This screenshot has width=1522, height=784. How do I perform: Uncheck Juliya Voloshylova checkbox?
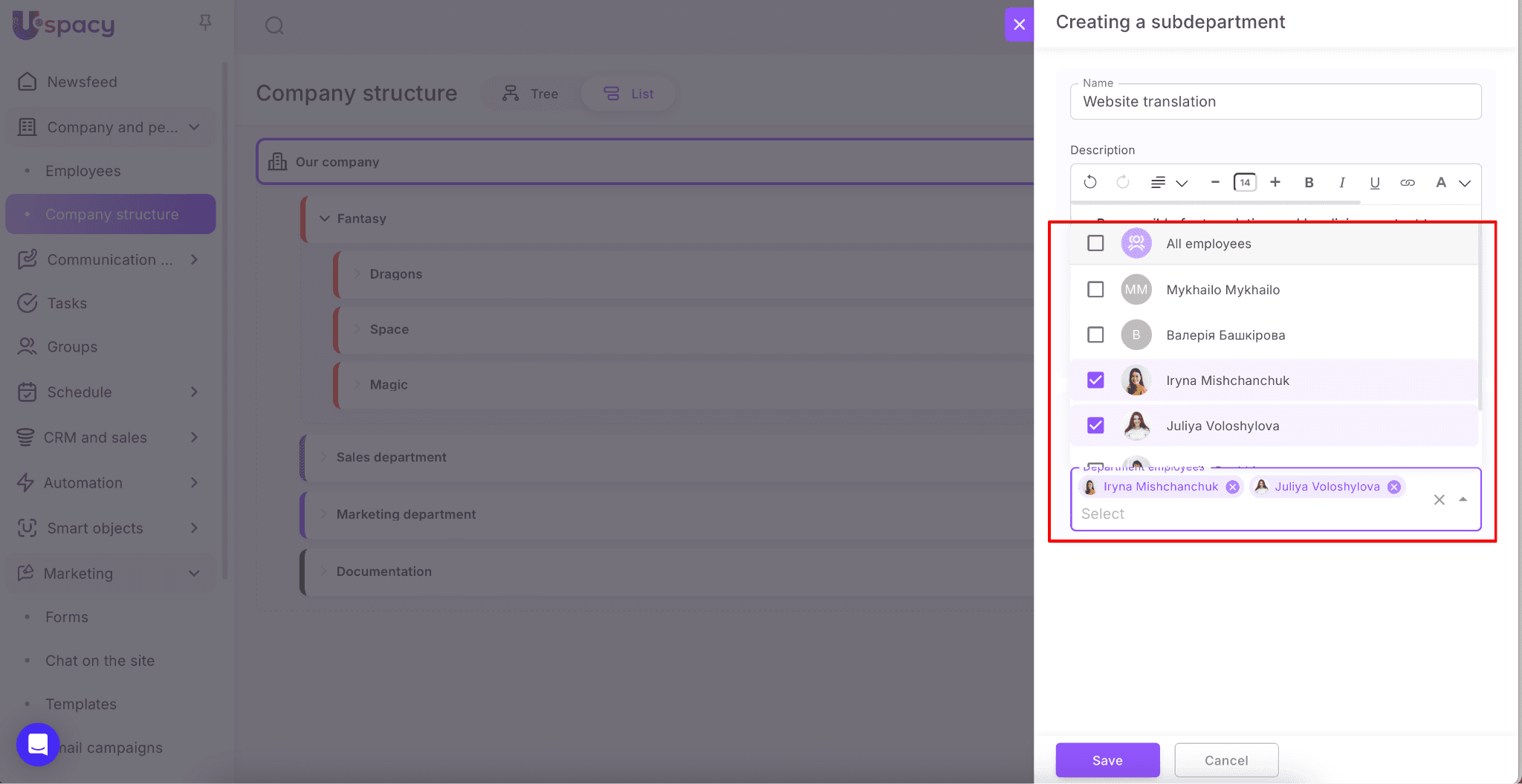point(1095,425)
